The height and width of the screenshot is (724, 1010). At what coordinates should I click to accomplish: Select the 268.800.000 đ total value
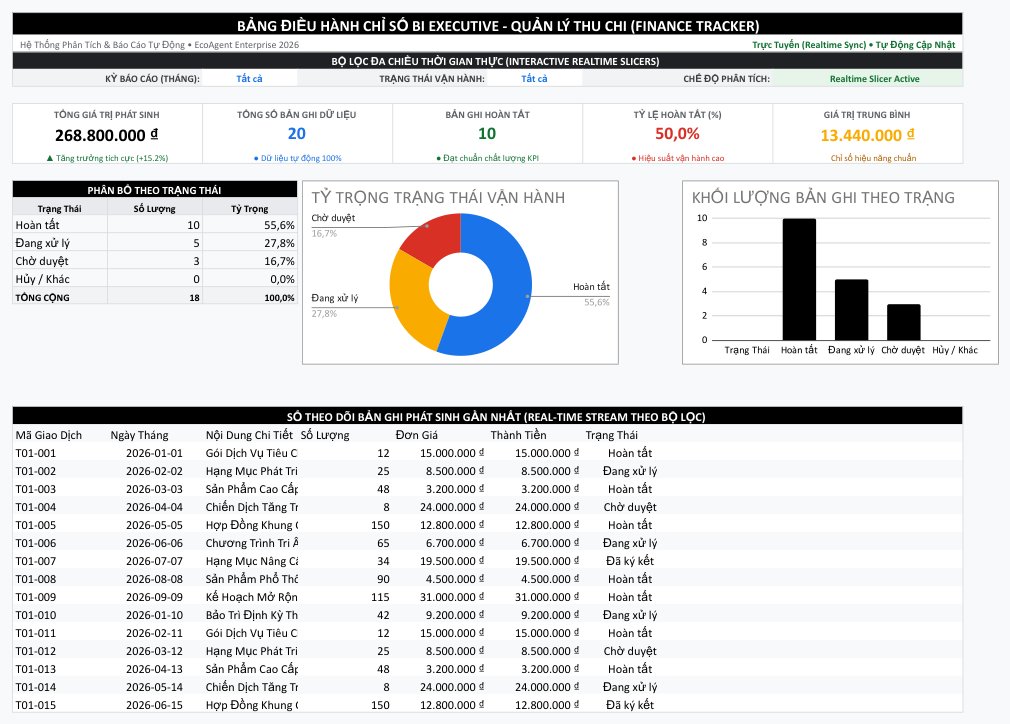(106, 135)
